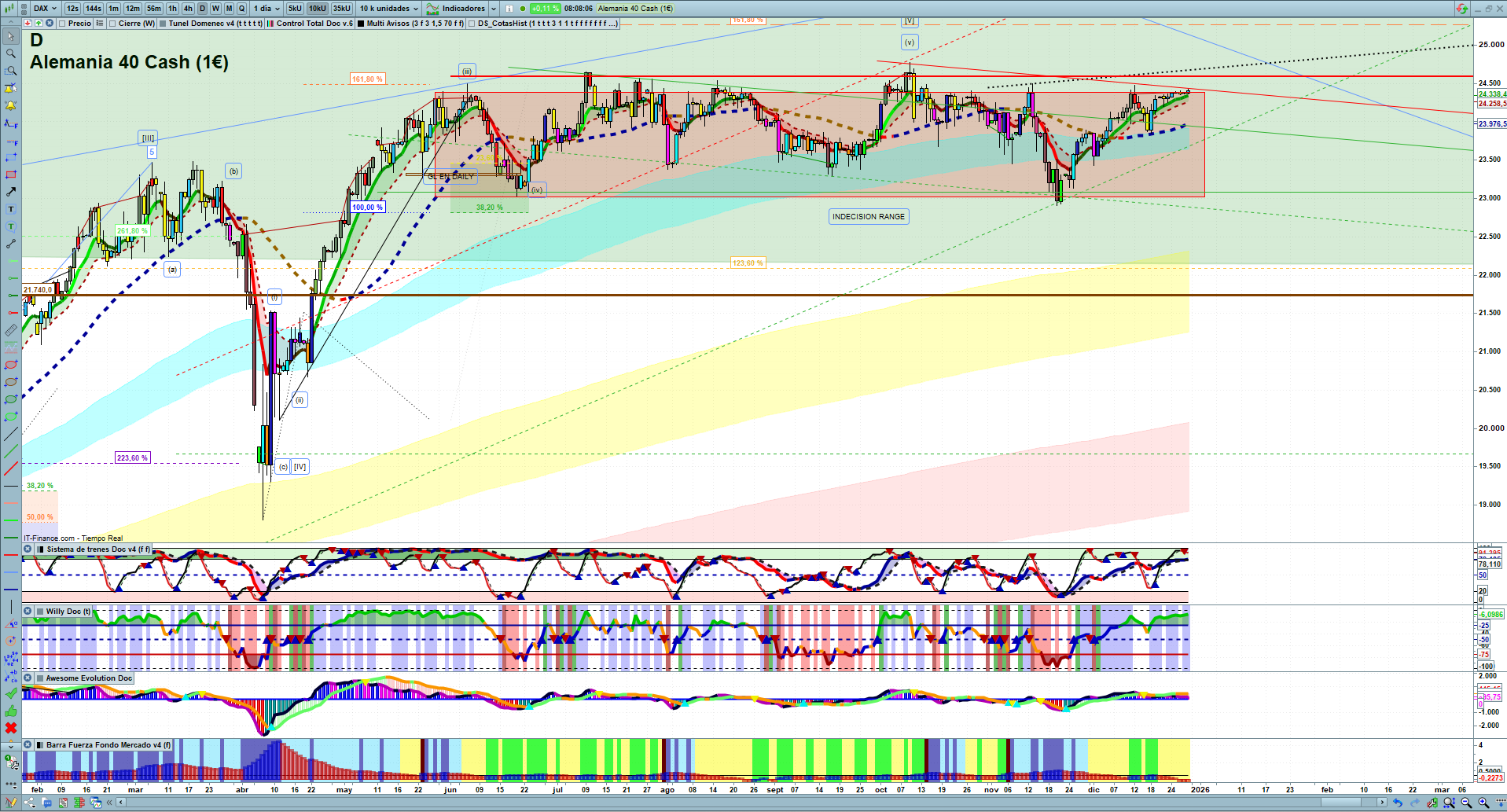This screenshot has width=1507, height=812.
Task: Toggle the Cierre (W) checkbox
Action: (x=112, y=24)
